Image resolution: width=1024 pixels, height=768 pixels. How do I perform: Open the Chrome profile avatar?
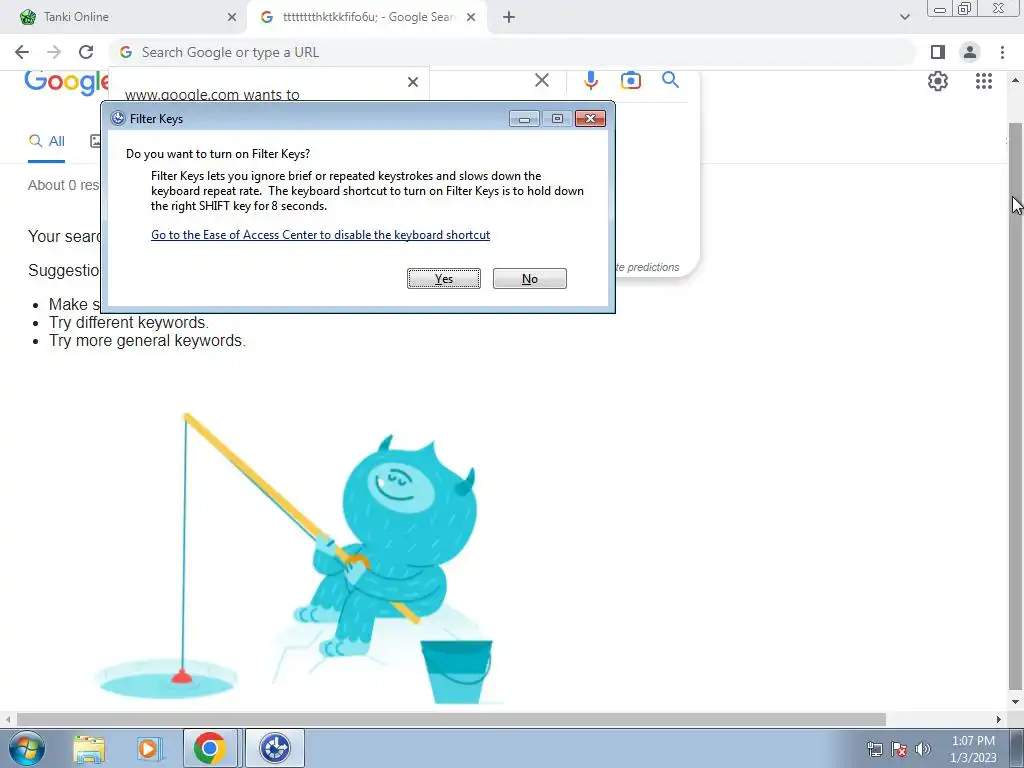tap(970, 52)
